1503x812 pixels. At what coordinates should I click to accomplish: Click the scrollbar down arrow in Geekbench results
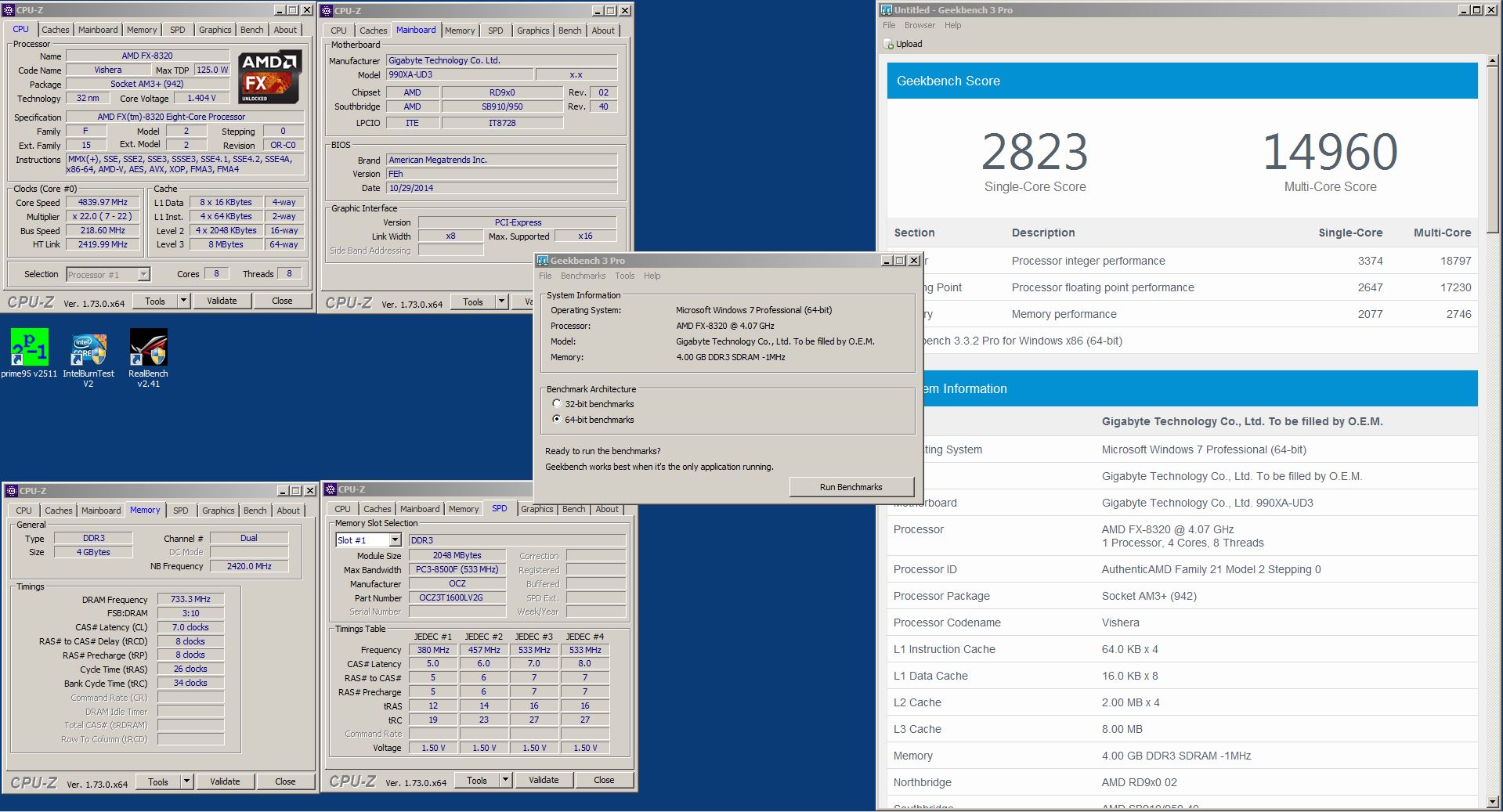[1494, 801]
